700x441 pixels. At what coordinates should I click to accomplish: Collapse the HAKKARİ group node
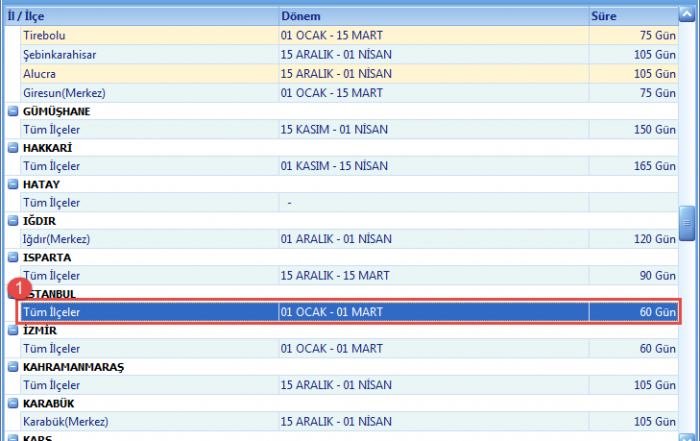13,148
